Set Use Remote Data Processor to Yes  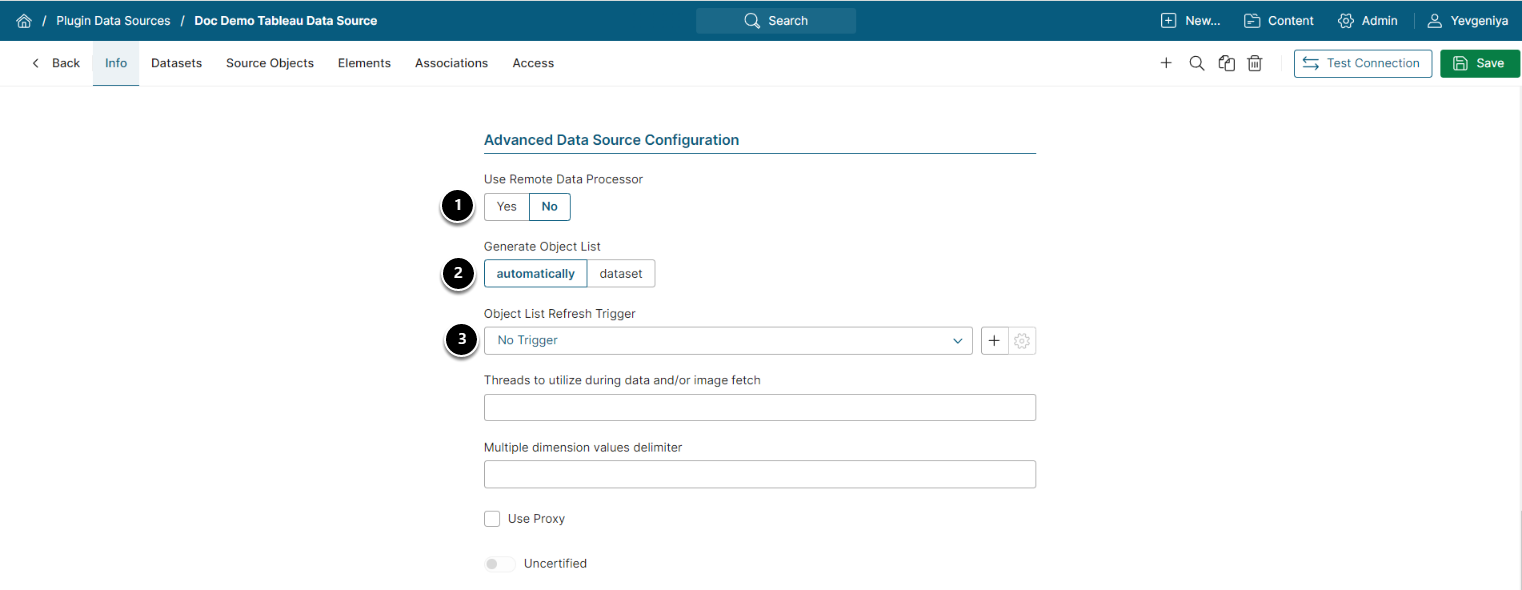[507, 207]
